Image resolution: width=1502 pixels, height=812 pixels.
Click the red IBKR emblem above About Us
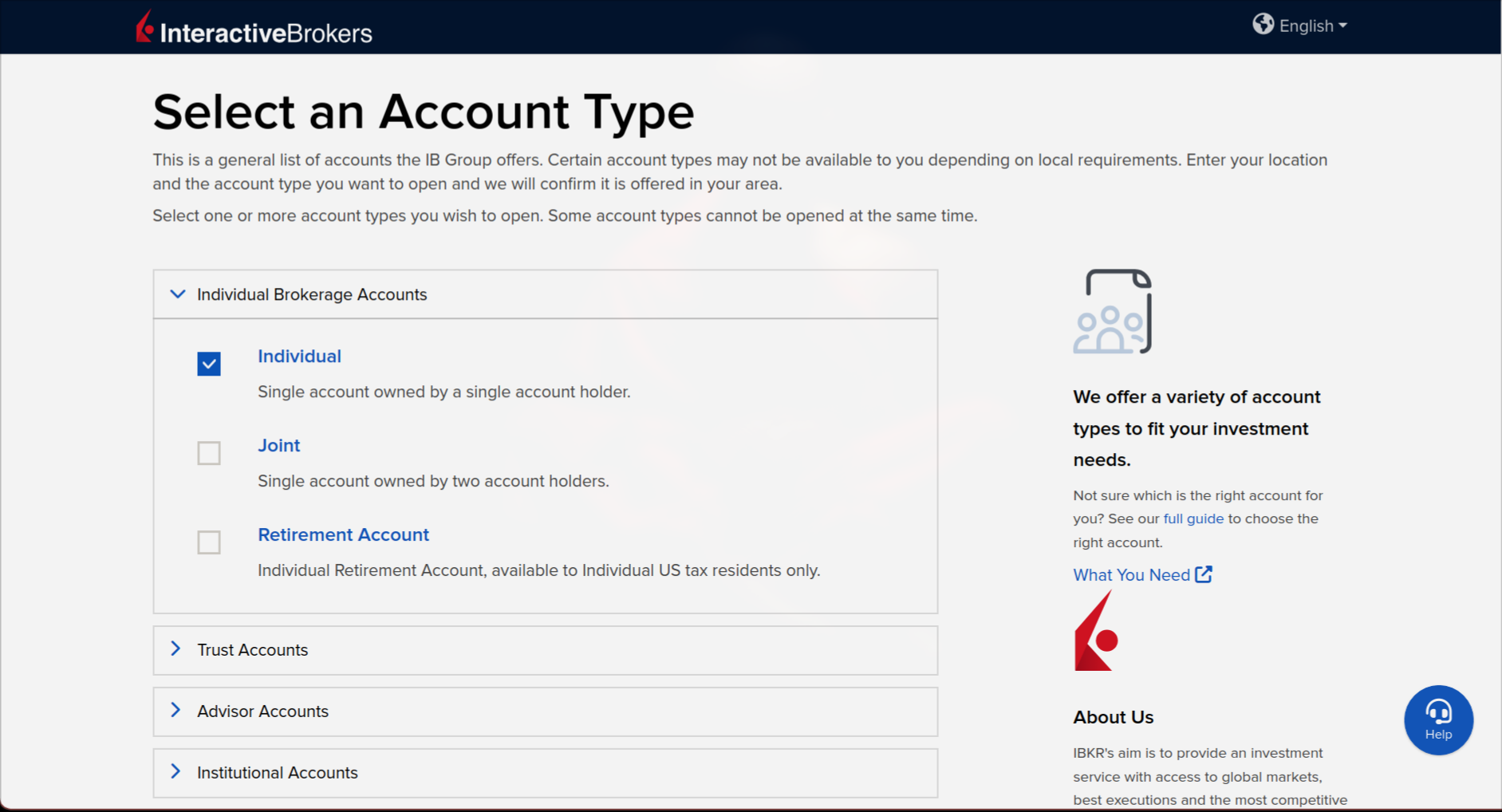click(x=1096, y=632)
